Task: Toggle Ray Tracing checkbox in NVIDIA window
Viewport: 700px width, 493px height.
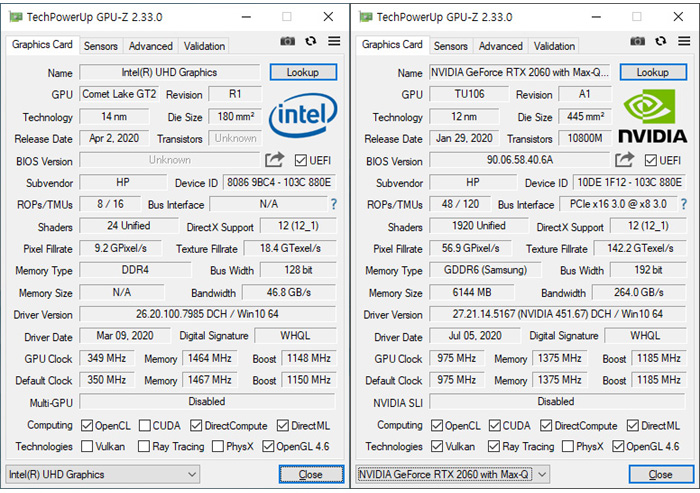Action: [x=494, y=446]
